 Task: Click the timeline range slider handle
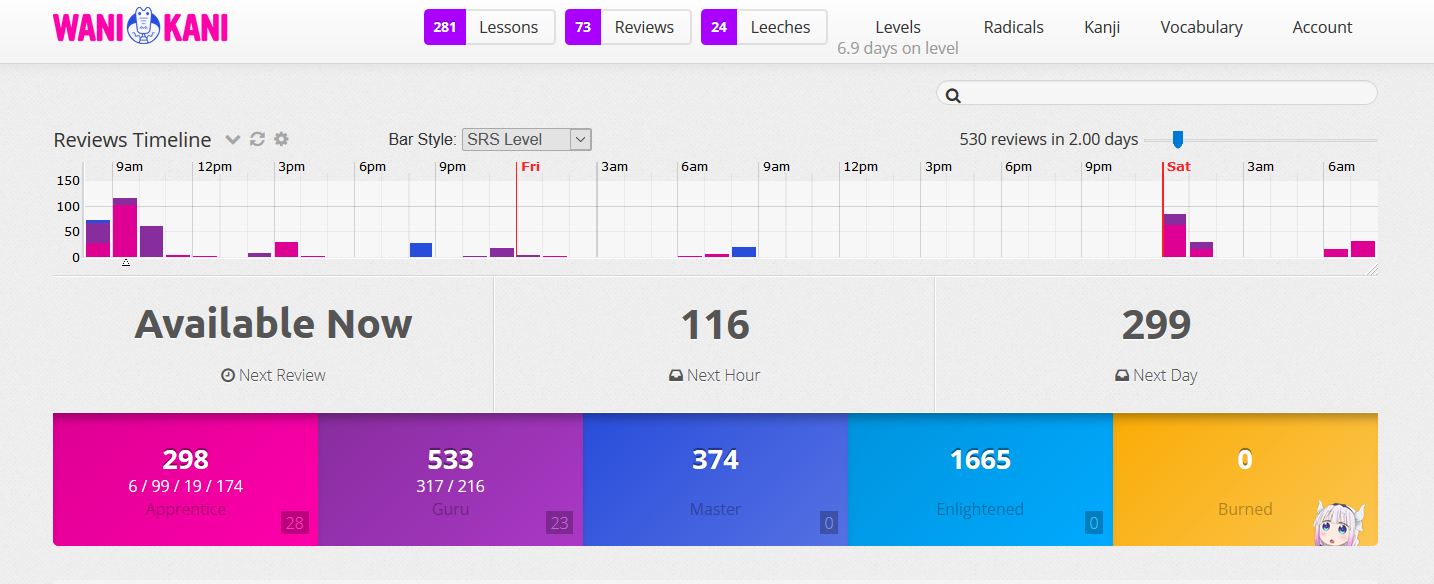click(1178, 139)
